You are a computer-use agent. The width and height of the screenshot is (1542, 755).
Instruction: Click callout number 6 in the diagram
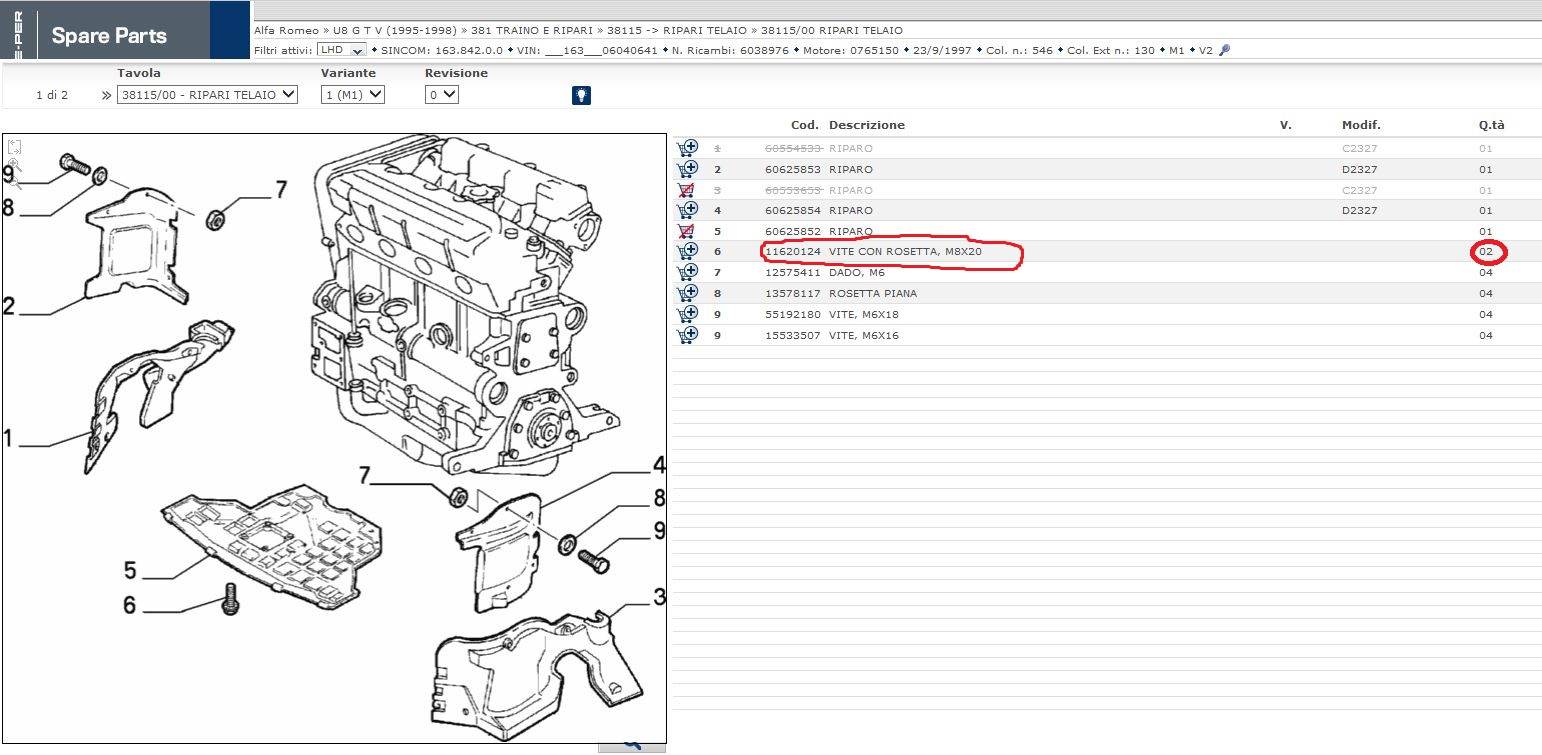130,605
